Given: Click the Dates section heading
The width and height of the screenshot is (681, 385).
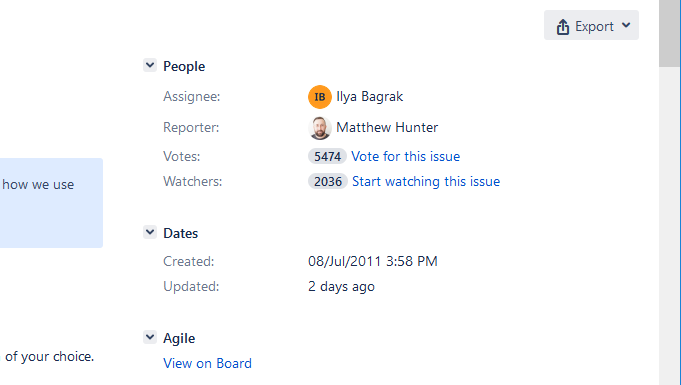Looking at the screenshot, I should coord(180,233).
